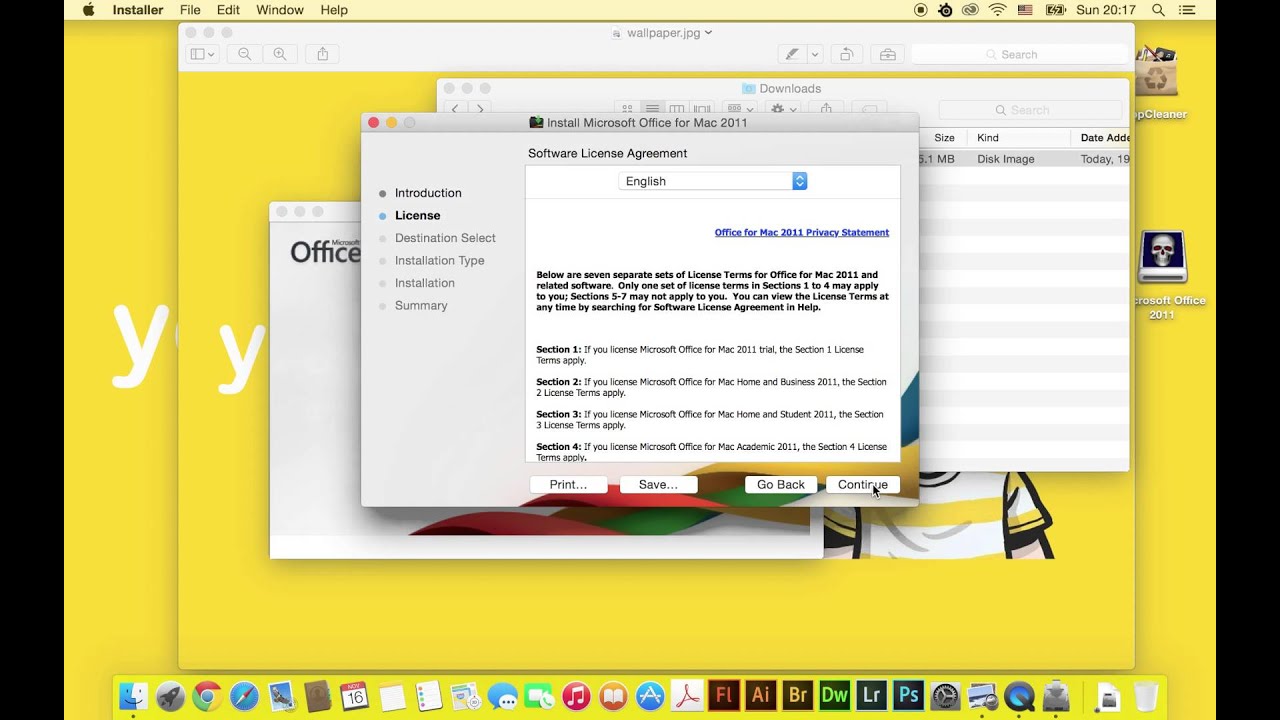Open Finder from the dock
1280x720 pixels.
[x=133, y=695]
